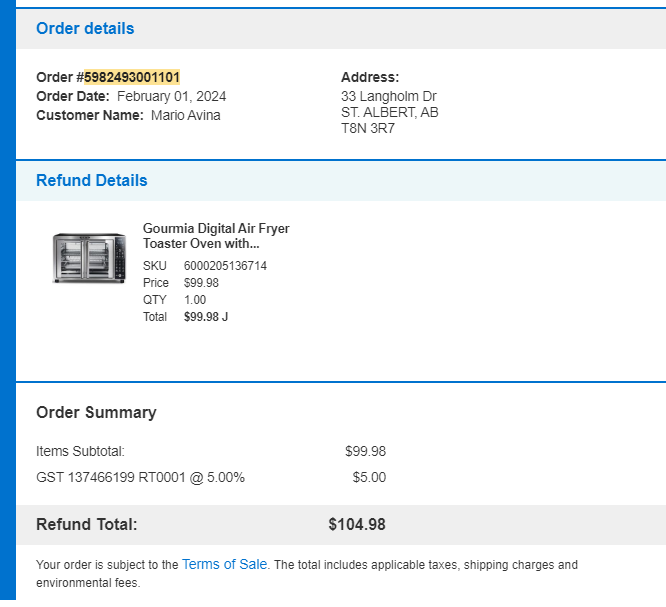Click the Order details heading
666x607 pixels.
[x=85, y=28]
